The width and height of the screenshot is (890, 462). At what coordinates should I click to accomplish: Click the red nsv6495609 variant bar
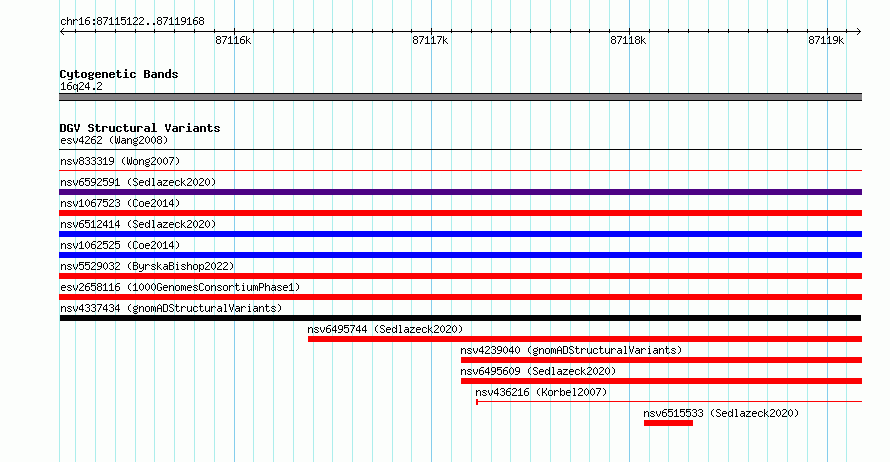tap(661, 381)
